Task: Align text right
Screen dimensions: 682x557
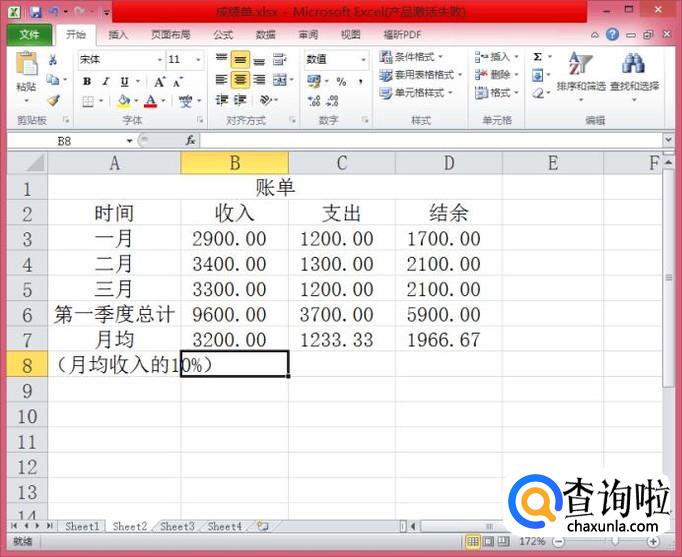Action: [x=259, y=80]
